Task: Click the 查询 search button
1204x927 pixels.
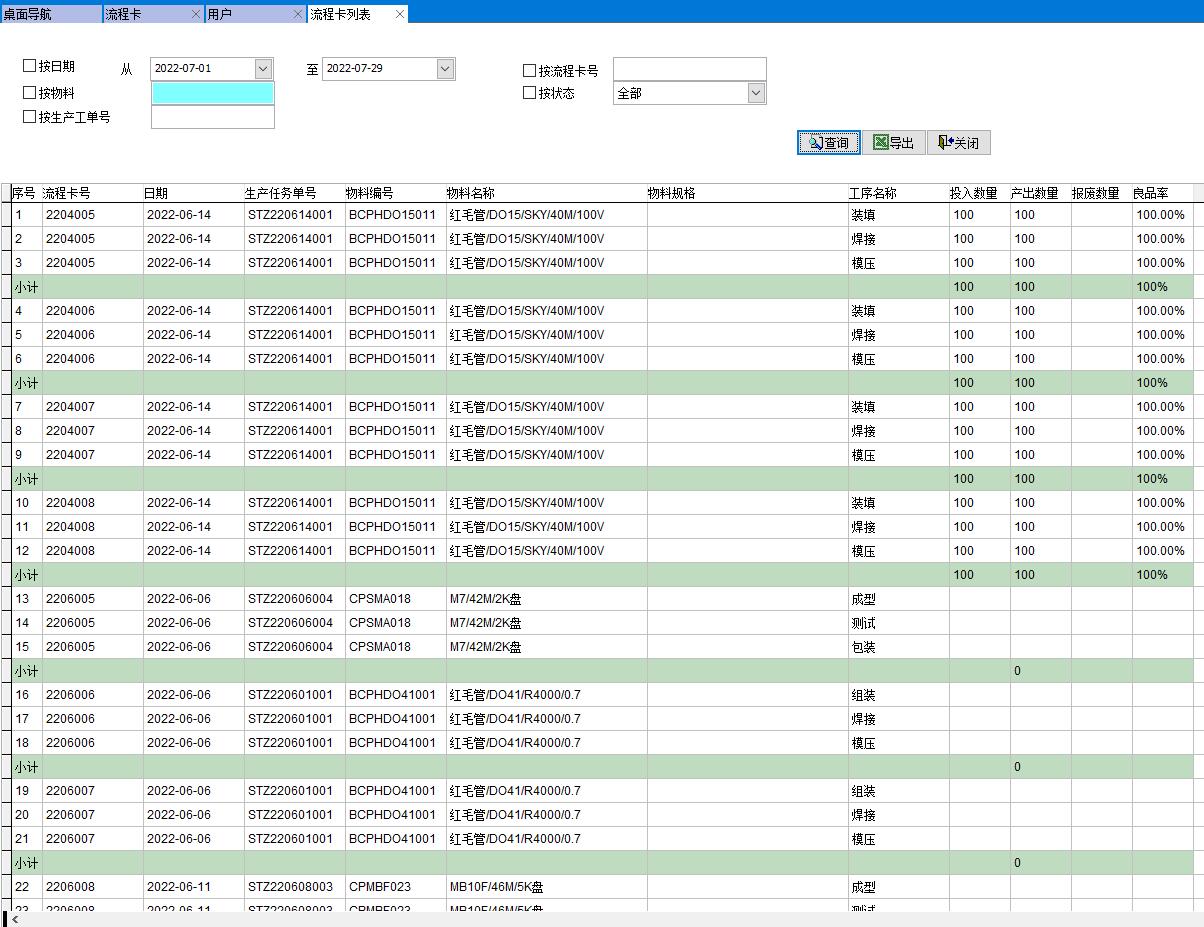Action: click(x=829, y=143)
